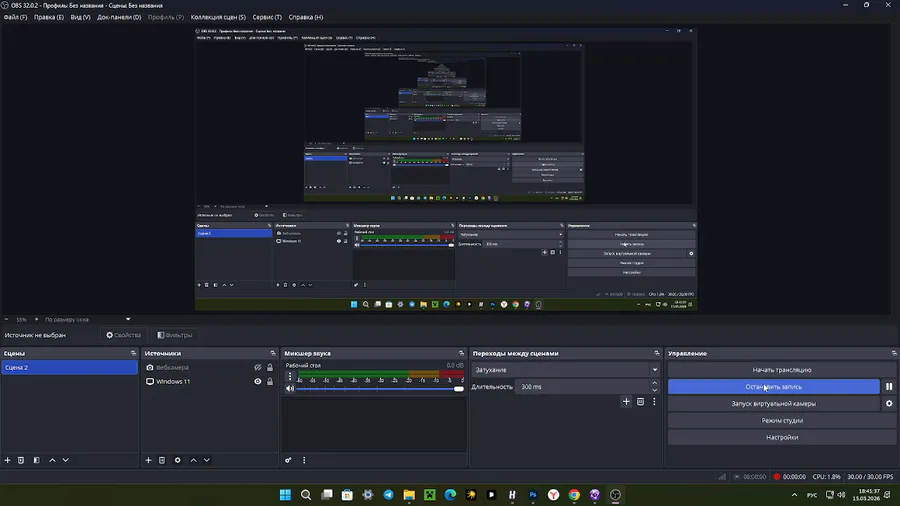This screenshot has height=506, width=900.
Task: Show the hidden Вебкамера source
Action: (x=258, y=367)
